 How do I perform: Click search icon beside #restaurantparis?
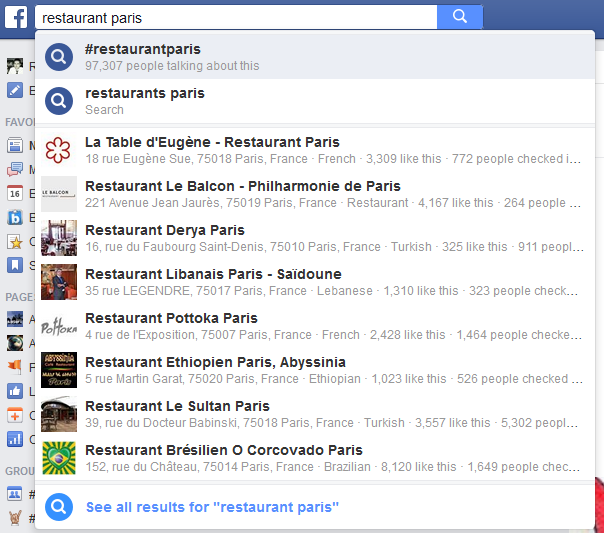59,57
